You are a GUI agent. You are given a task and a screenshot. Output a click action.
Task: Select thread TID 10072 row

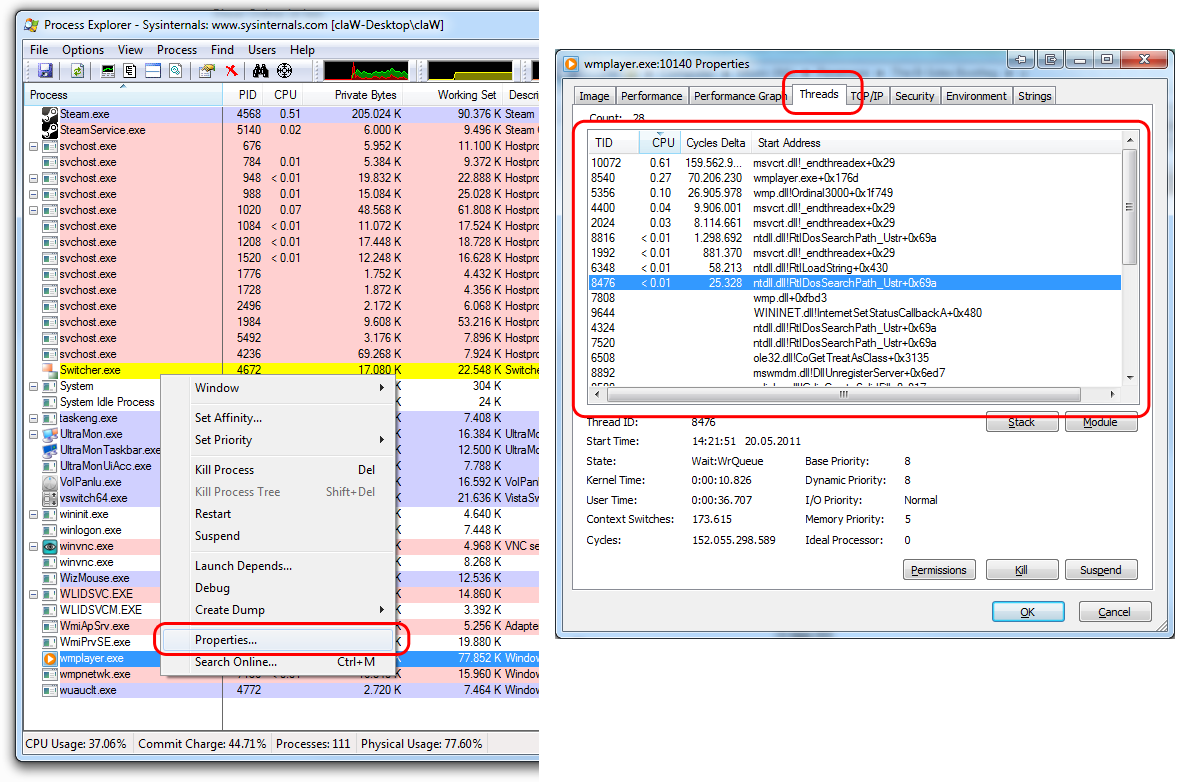tap(855, 163)
